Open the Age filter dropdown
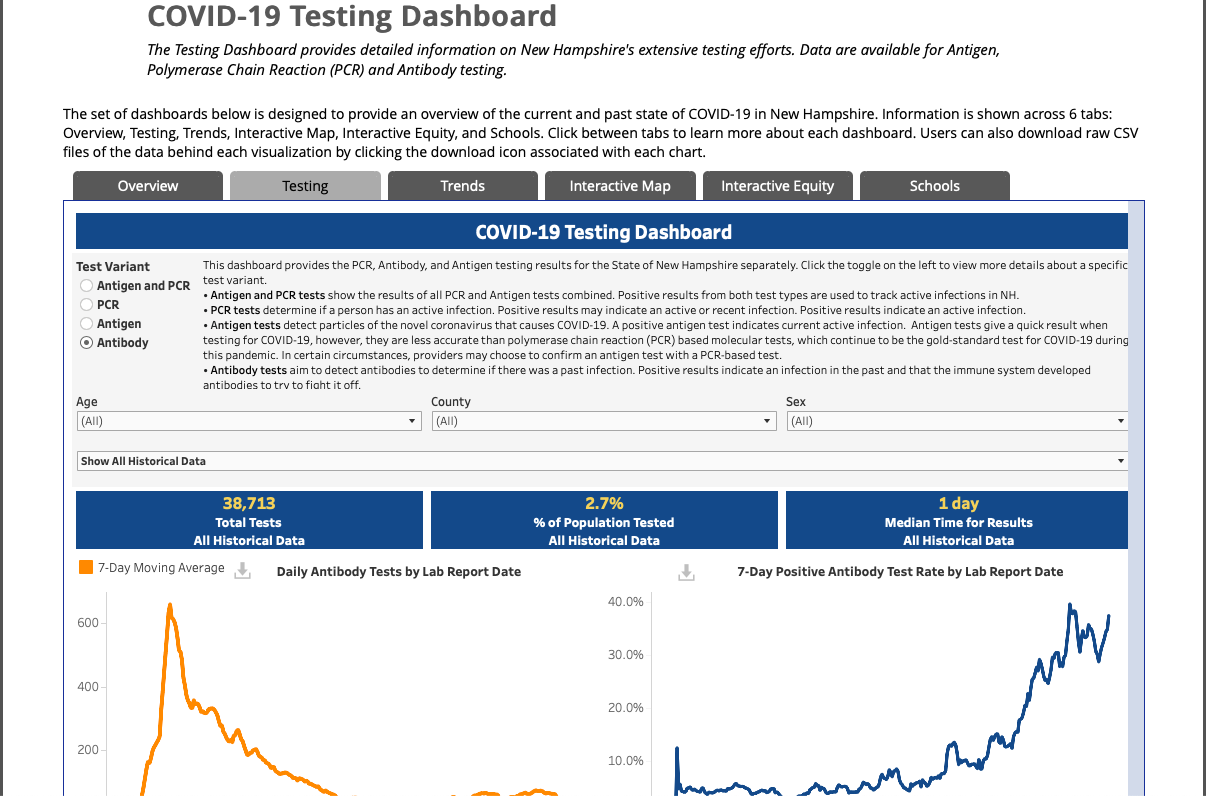This screenshot has width=1206, height=796. [249, 421]
